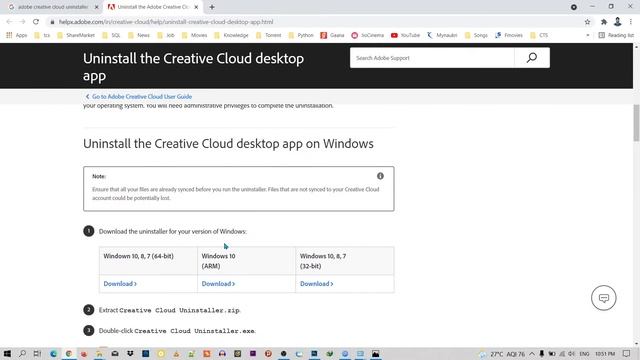The height and width of the screenshot is (360, 640).
Task: Open the Movies bookmark folder
Action: click(194, 36)
